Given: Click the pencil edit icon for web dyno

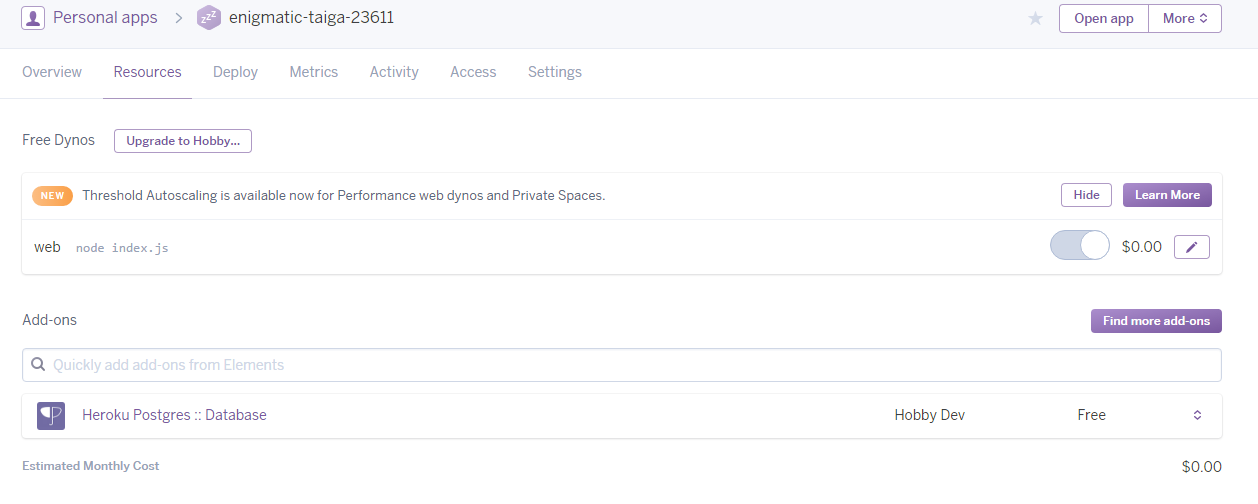Looking at the screenshot, I should pyautogui.click(x=1191, y=247).
